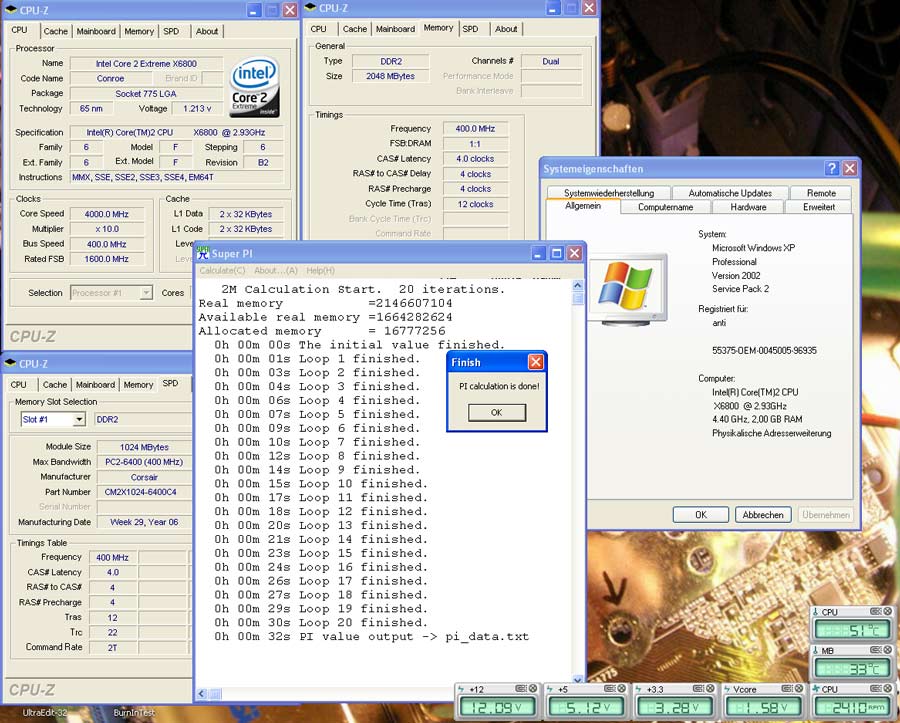900x723 pixels.
Task: Click the CAS# Latency value 4.0 clocks
Action: pos(475,158)
